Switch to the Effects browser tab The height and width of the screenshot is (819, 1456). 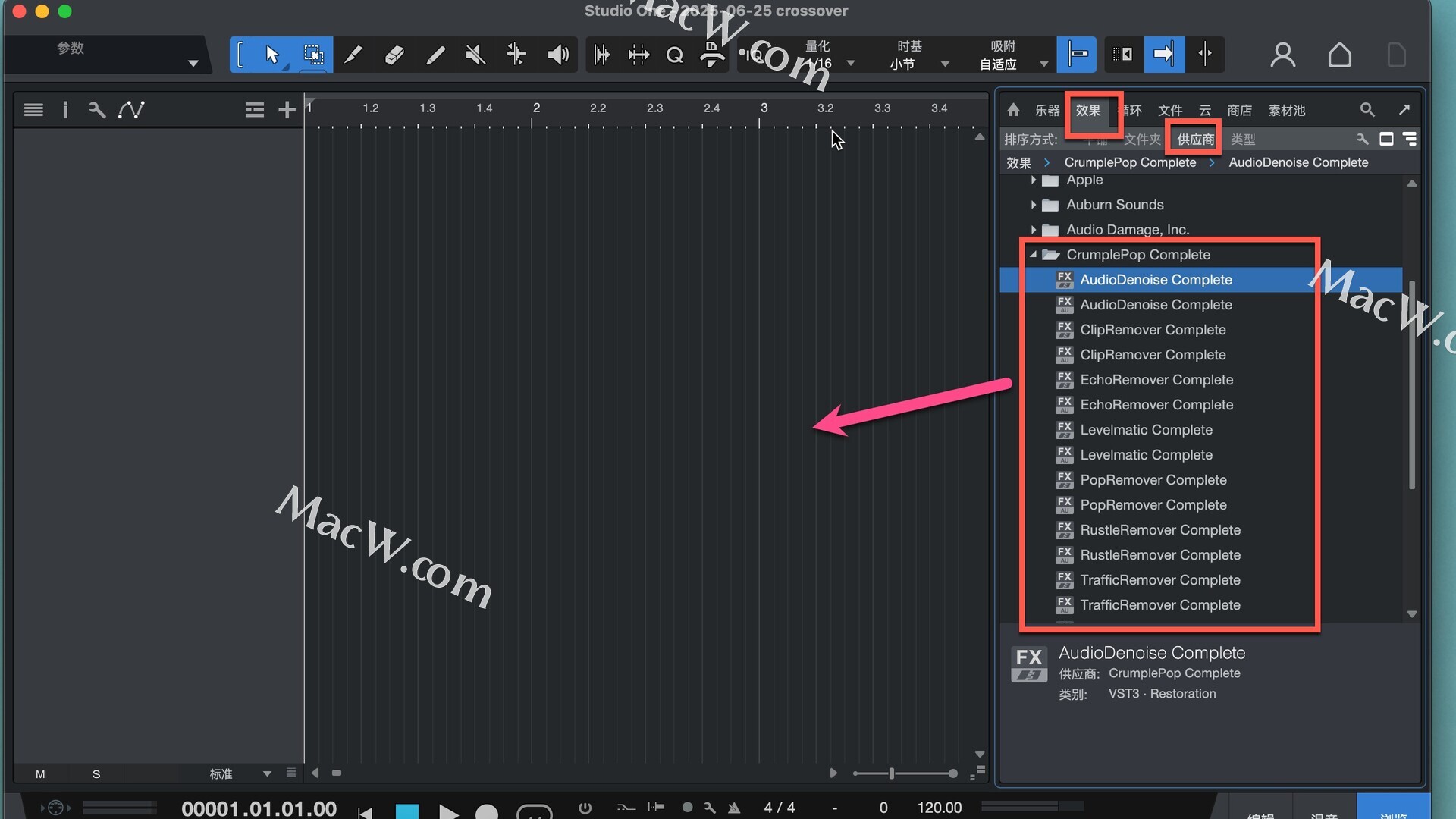1088,111
